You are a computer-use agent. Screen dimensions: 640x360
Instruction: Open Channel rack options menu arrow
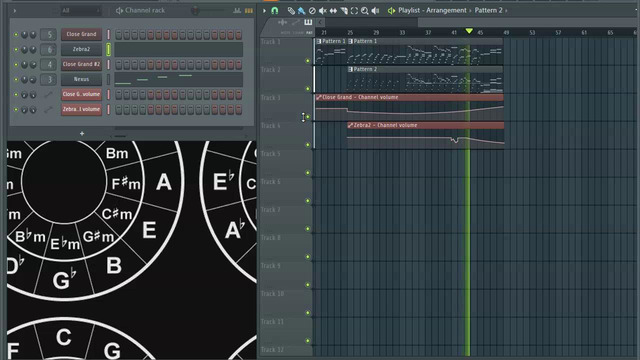[14, 11]
